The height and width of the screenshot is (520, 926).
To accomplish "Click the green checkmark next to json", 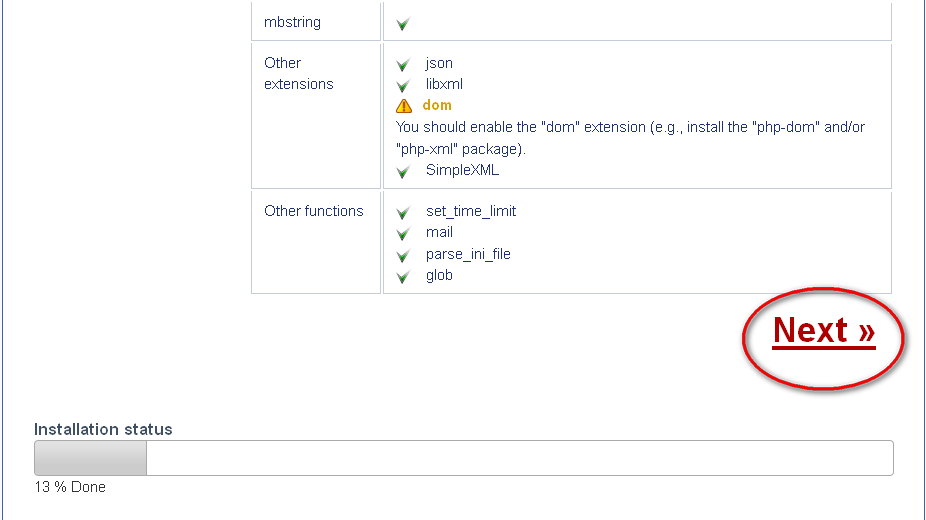I will click(403, 65).
